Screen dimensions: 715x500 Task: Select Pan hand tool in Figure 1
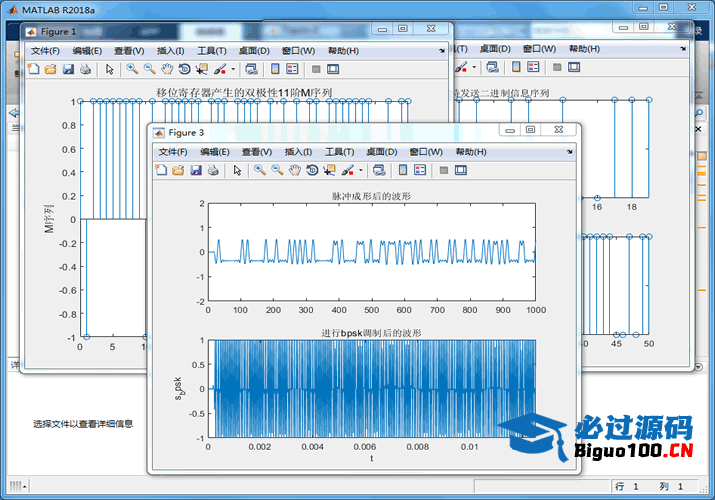tap(167, 69)
